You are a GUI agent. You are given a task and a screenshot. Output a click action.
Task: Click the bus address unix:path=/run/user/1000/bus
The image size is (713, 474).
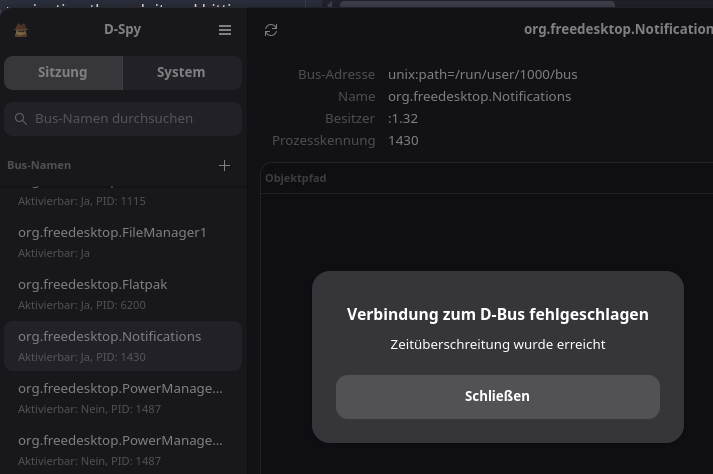pos(482,75)
